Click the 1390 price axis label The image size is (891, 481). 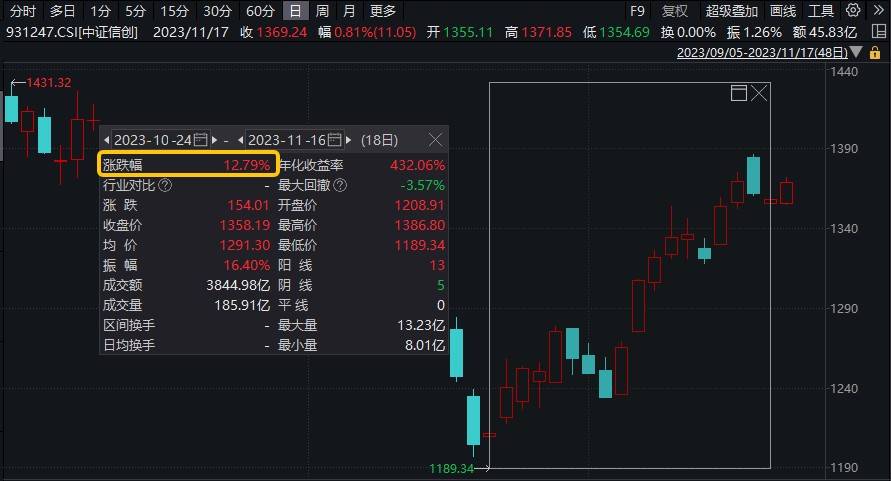click(844, 149)
